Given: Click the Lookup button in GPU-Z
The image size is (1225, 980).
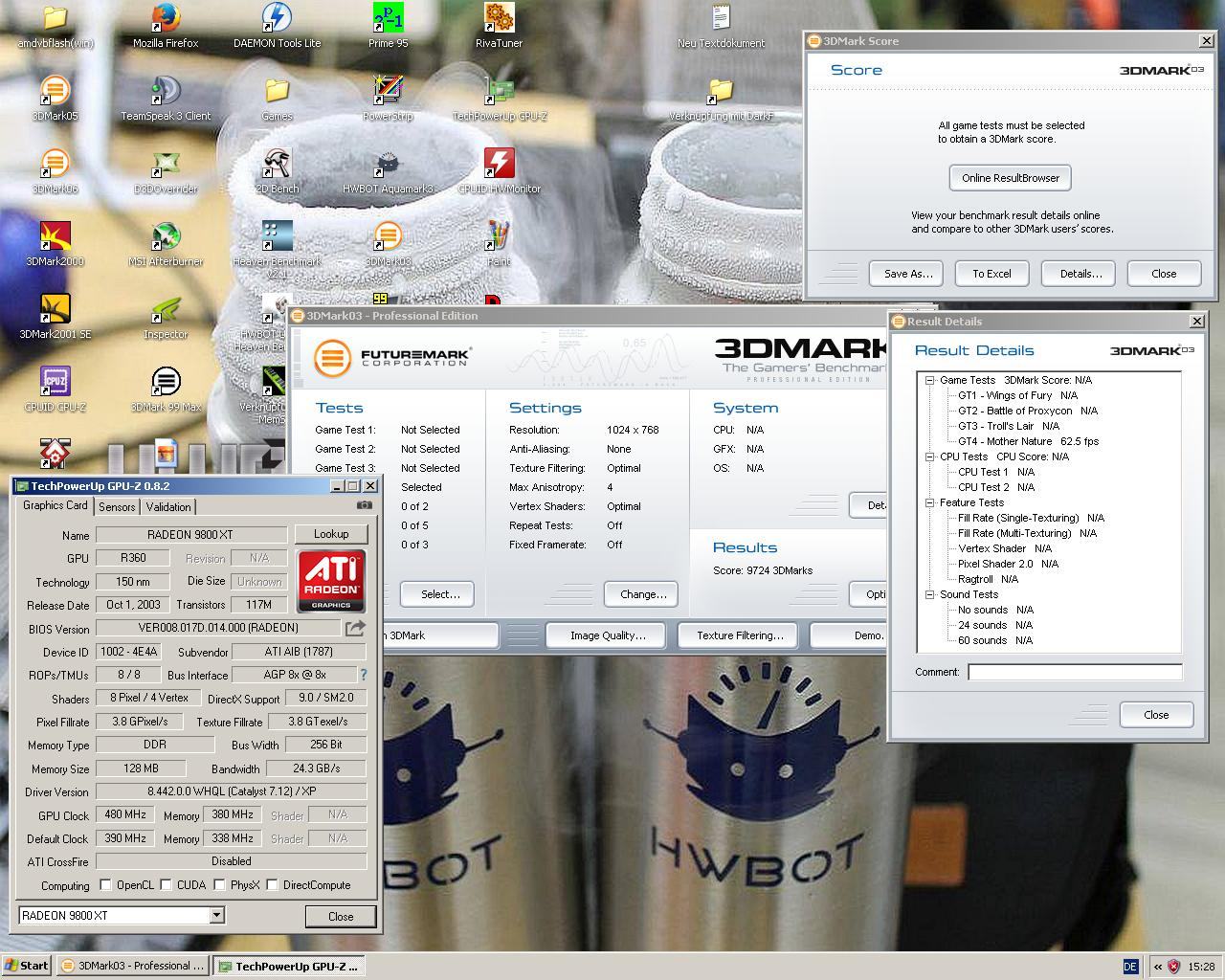Looking at the screenshot, I should click(x=331, y=534).
